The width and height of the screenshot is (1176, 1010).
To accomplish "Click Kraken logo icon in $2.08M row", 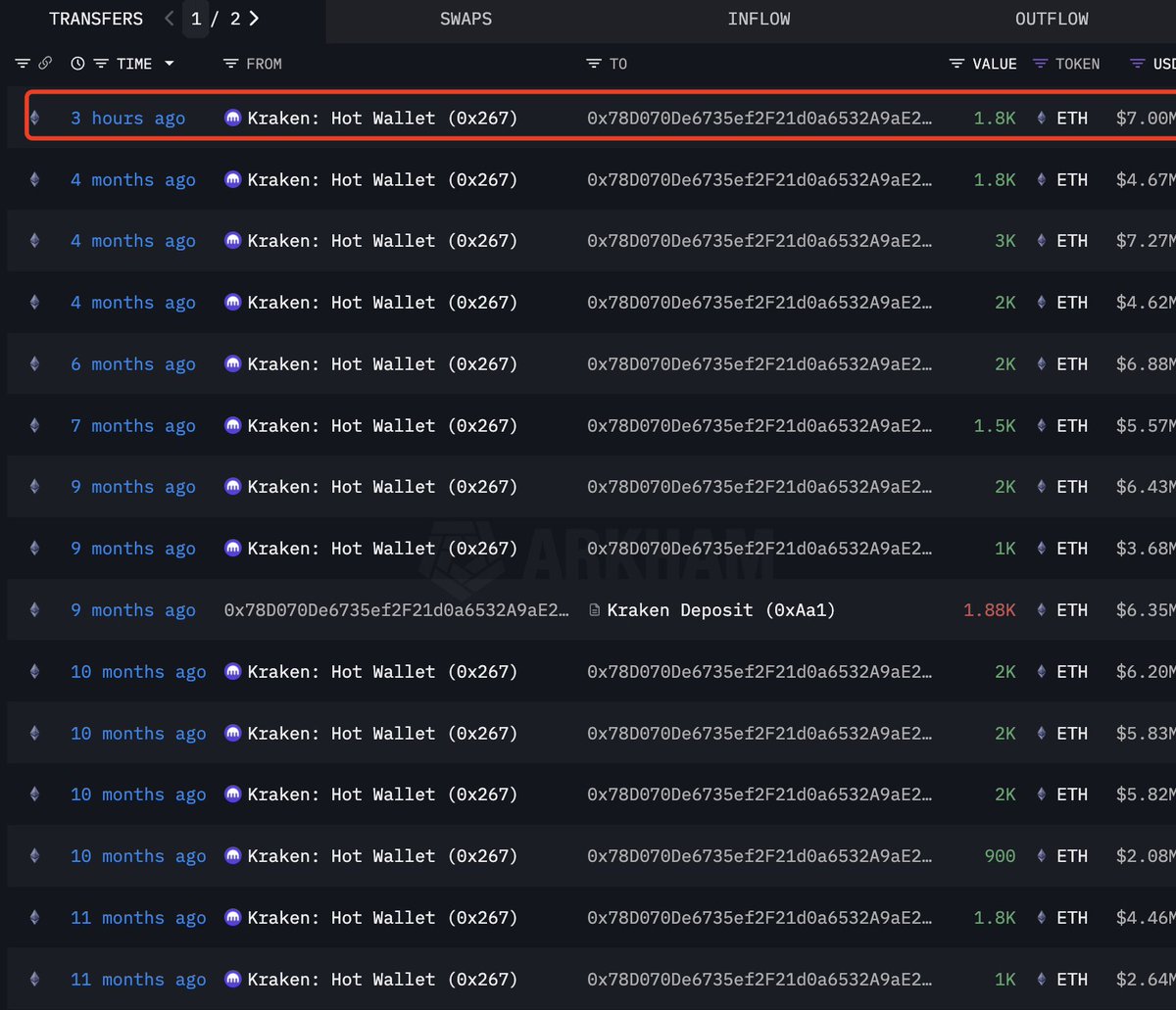I will click(232, 856).
